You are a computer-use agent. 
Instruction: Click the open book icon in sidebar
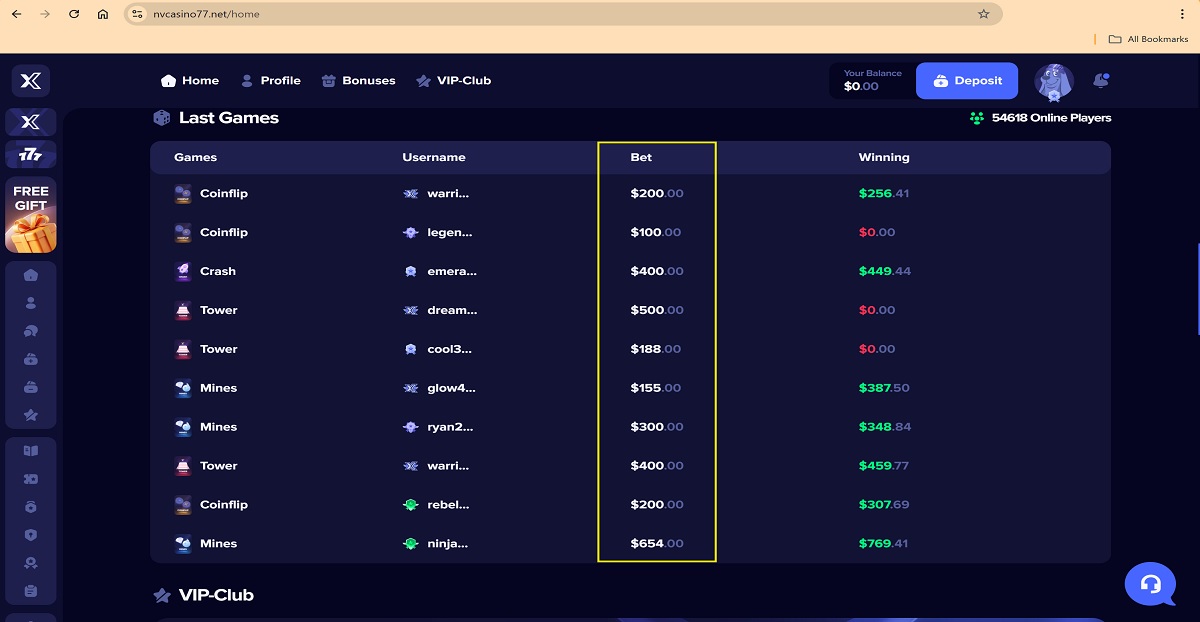point(31,451)
